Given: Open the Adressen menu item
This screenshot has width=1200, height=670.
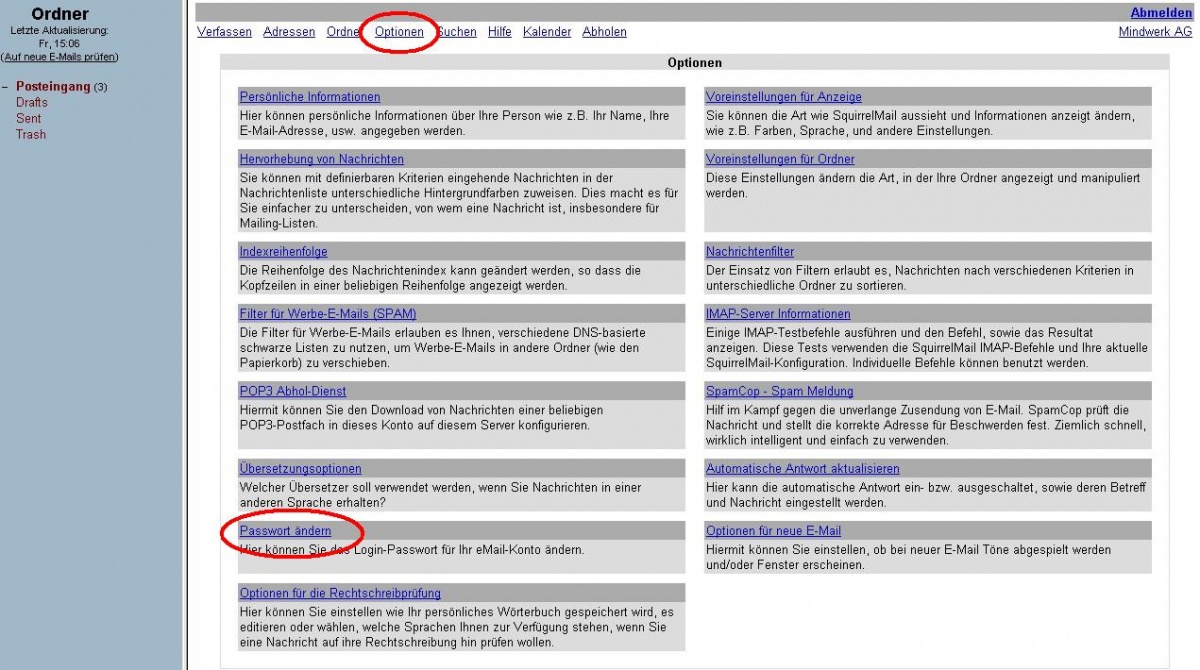Looking at the screenshot, I should (289, 32).
